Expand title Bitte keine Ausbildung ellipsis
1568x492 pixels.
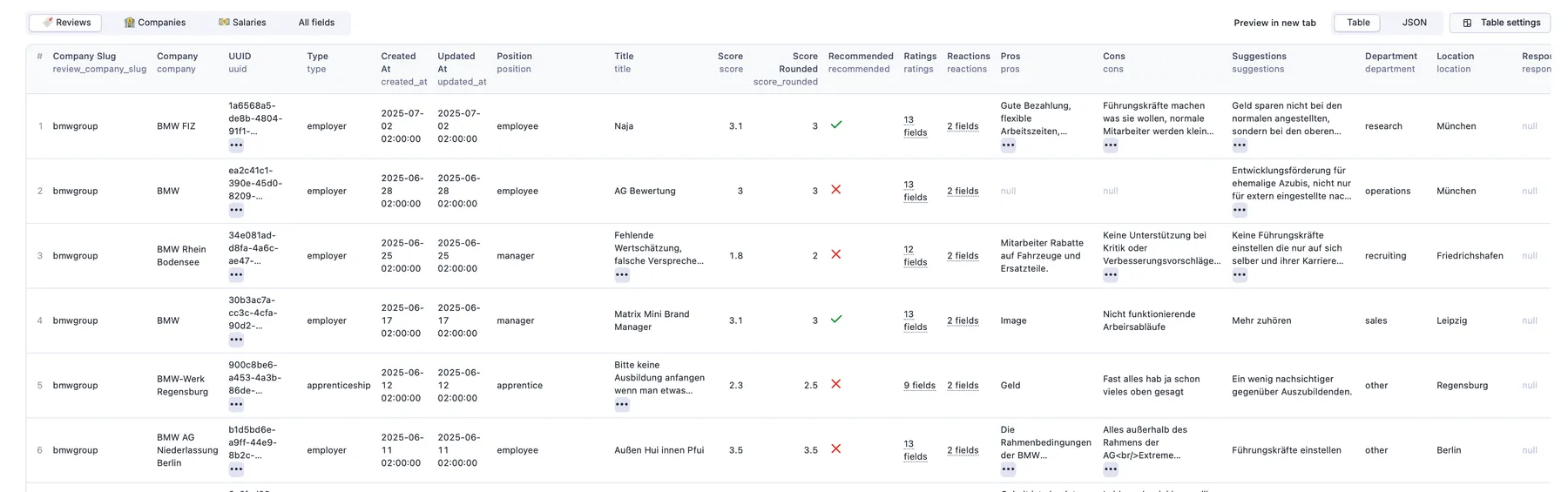pyautogui.click(x=622, y=404)
